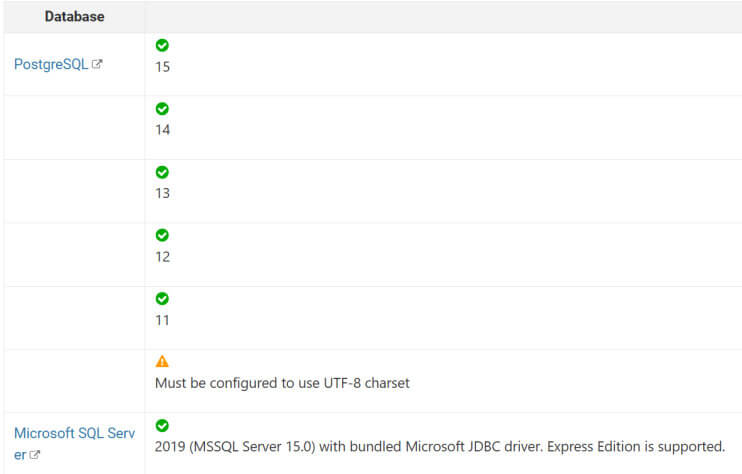Open the PostgreSQL link

point(51,64)
